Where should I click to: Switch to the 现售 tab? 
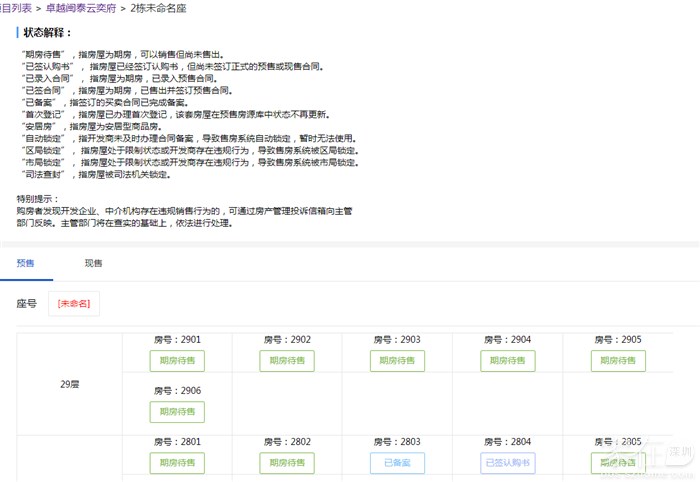click(x=93, y=263)
